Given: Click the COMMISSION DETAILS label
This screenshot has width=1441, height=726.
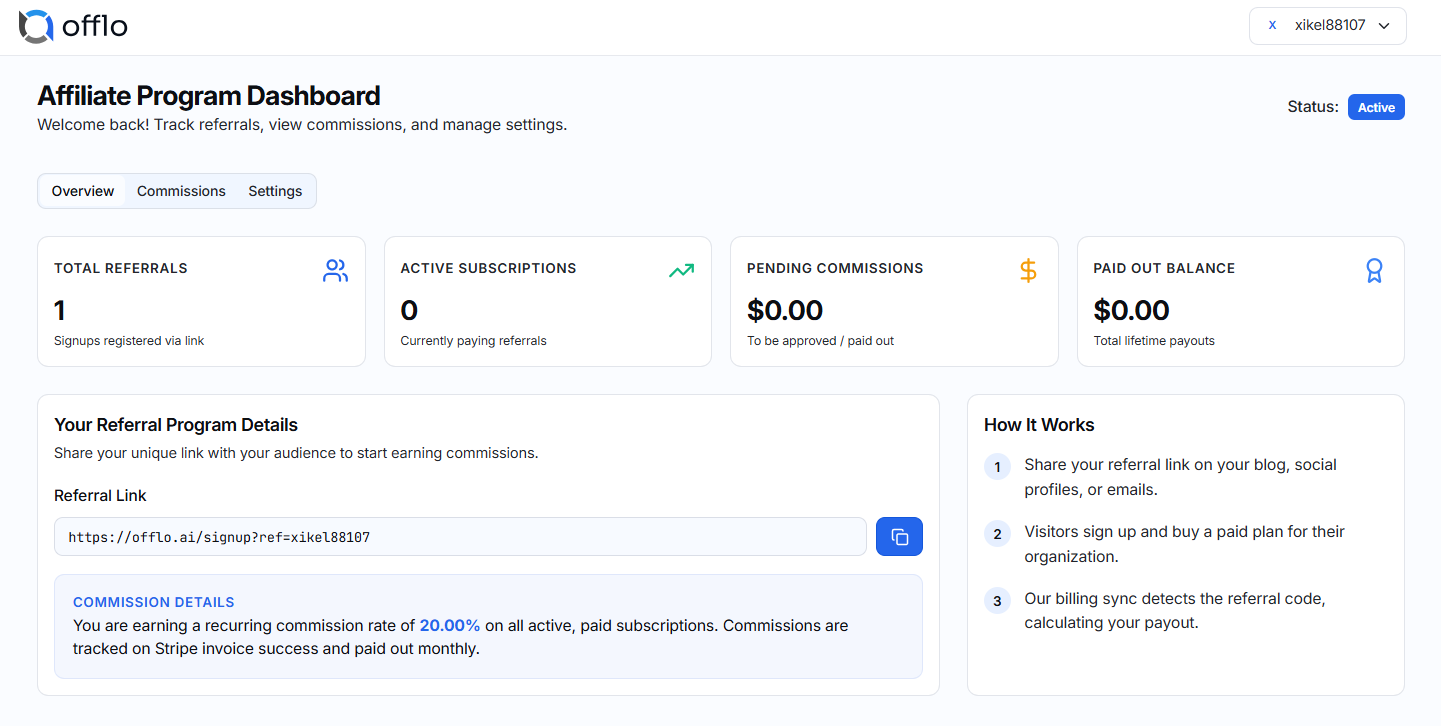Looking at the screenshot, I should [x=154, y=602].
